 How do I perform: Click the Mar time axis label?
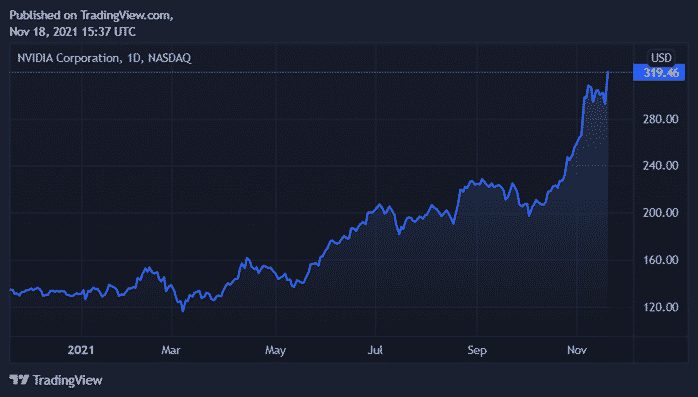(171, 350)
